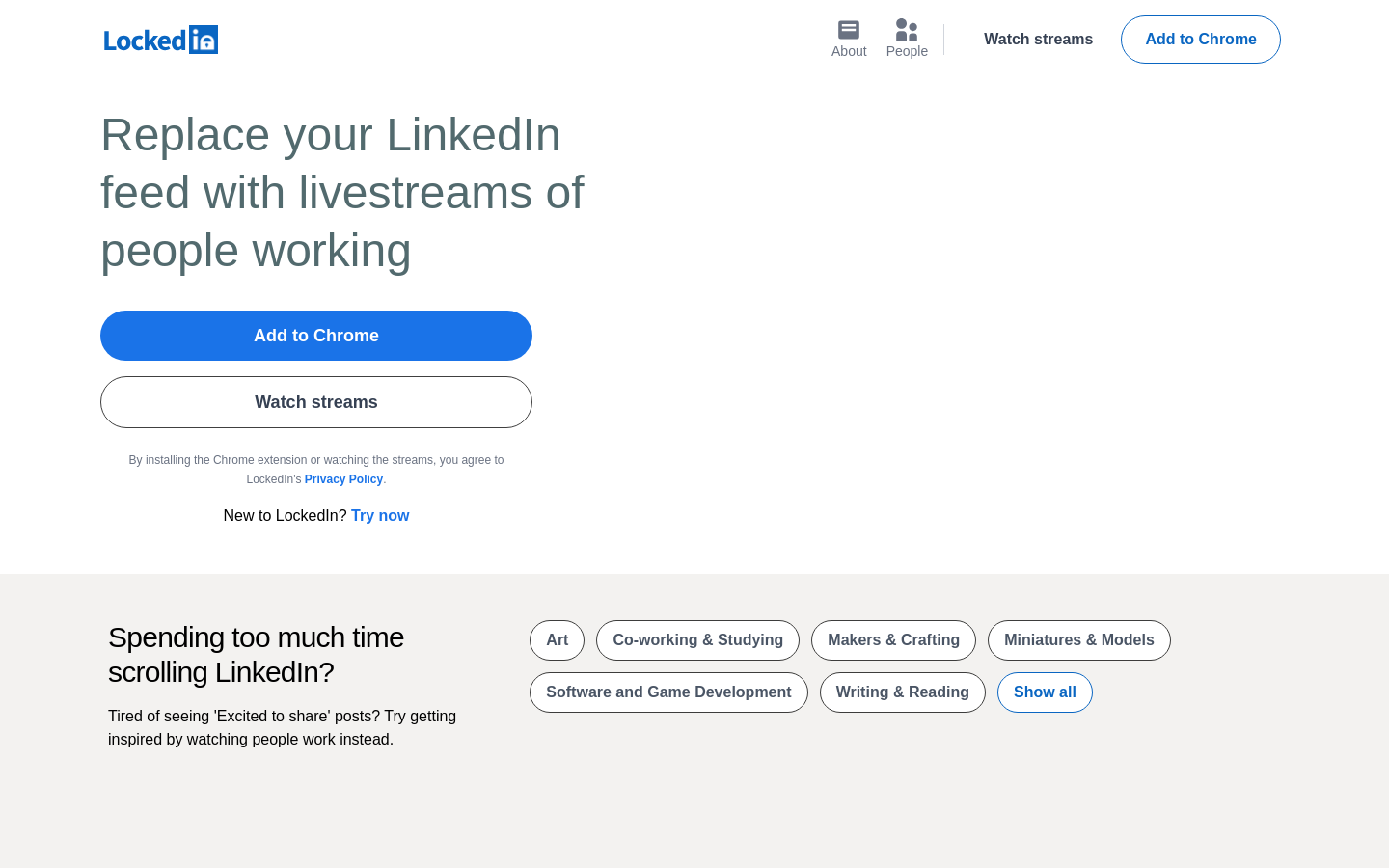This screenshot has height=868, width=1389.
Task: Open the About icon in navigation
Action: tap(849, 30)
